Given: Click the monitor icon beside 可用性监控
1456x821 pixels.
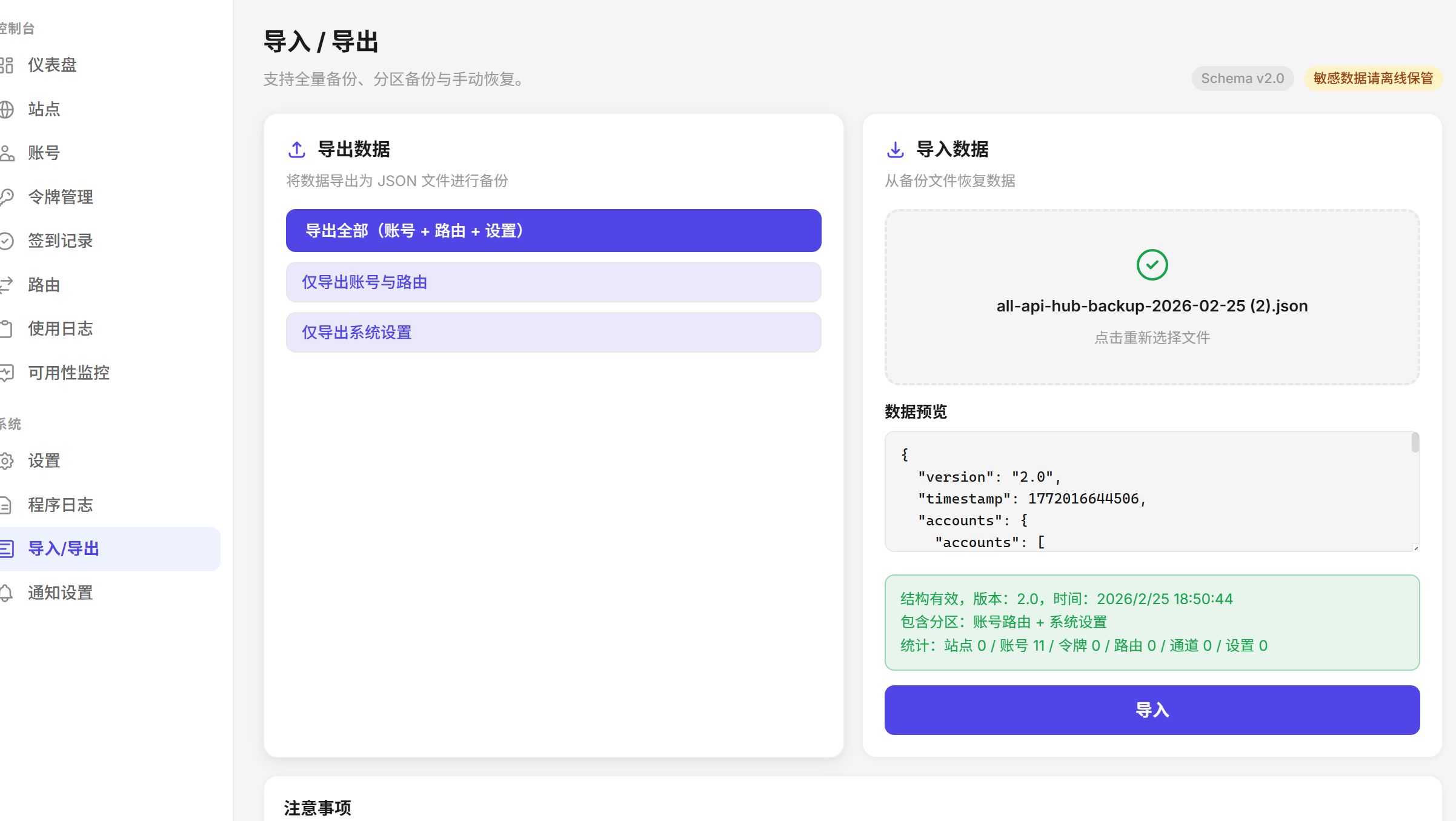Looking at the screenshot, I should (6, 373).
